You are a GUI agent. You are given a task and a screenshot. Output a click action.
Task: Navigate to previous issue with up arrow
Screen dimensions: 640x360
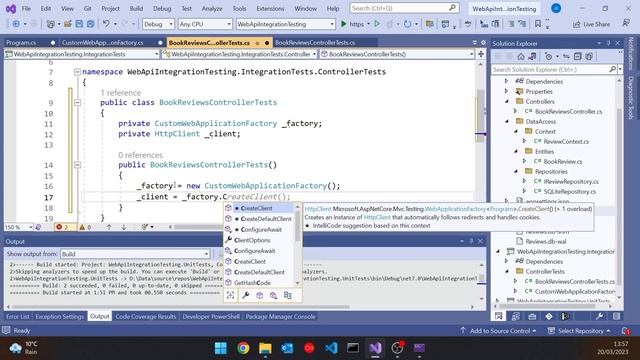coord(109,227)
